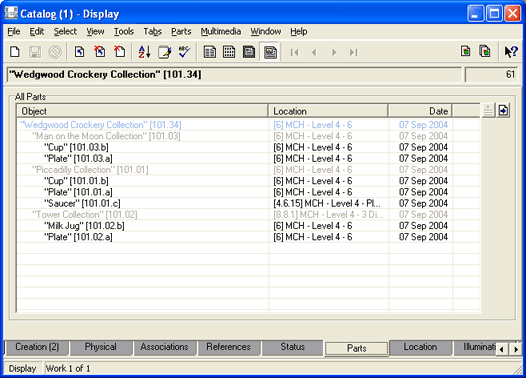Click the add row icon beside All Parts table

[488, 110]
